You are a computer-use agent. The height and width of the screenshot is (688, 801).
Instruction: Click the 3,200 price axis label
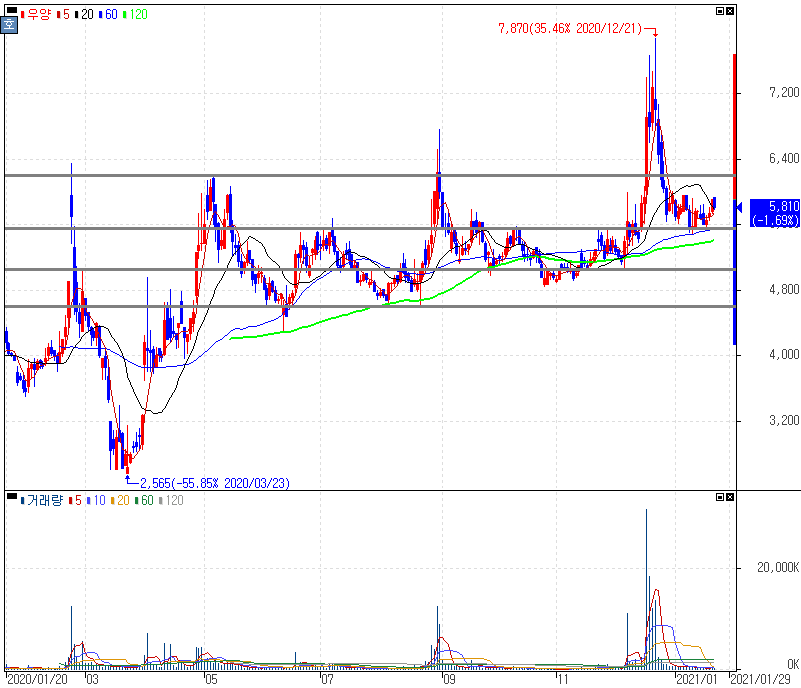tap(784, 420)
